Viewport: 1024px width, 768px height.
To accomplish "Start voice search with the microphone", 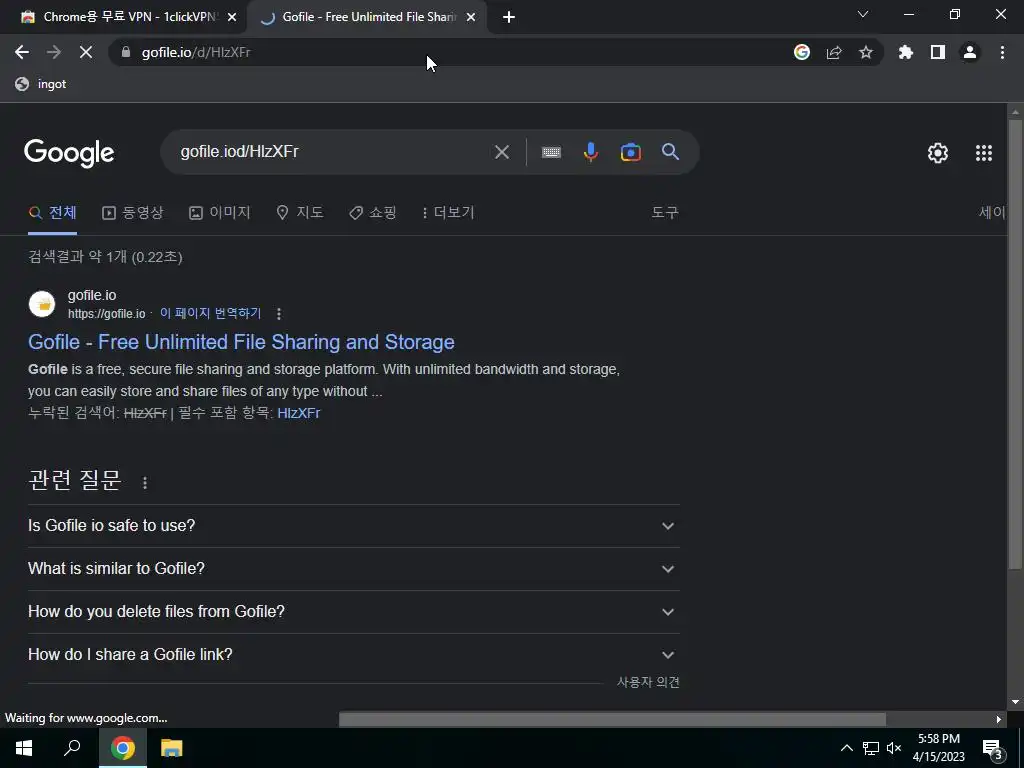I will pos(590,152).
